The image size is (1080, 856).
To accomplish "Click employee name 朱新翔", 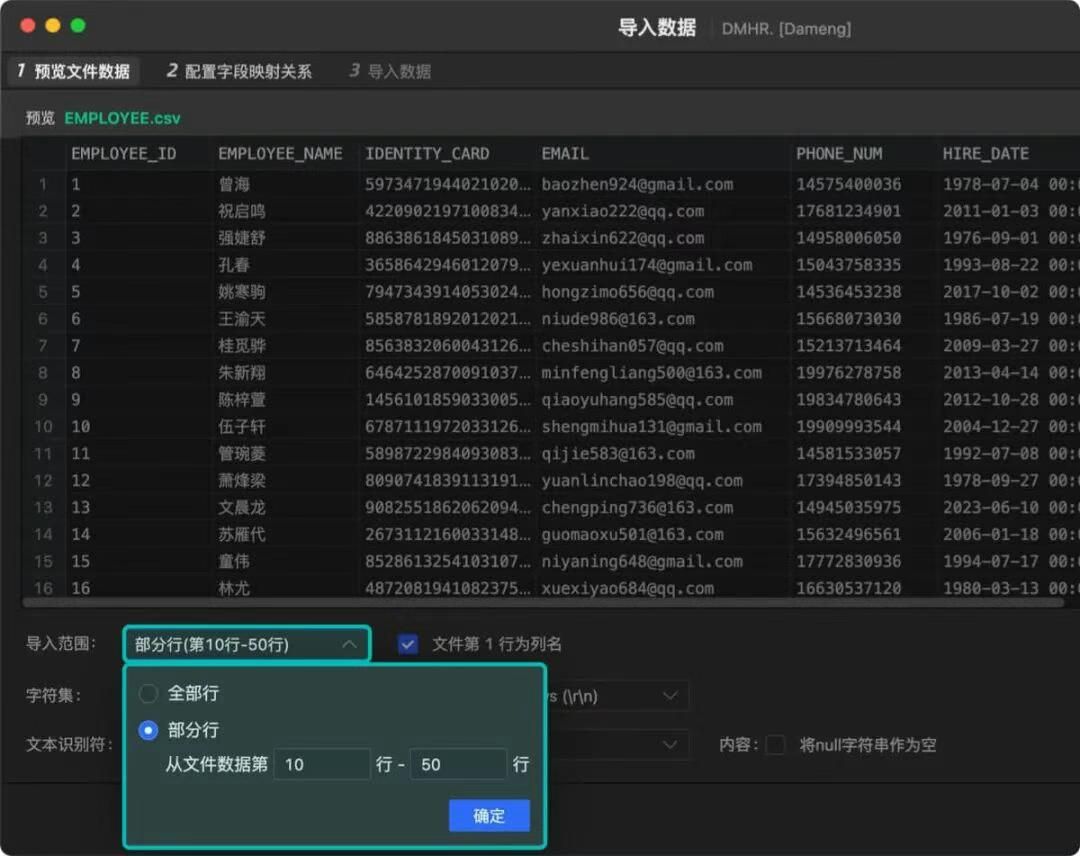I will [x=242, y=373].
